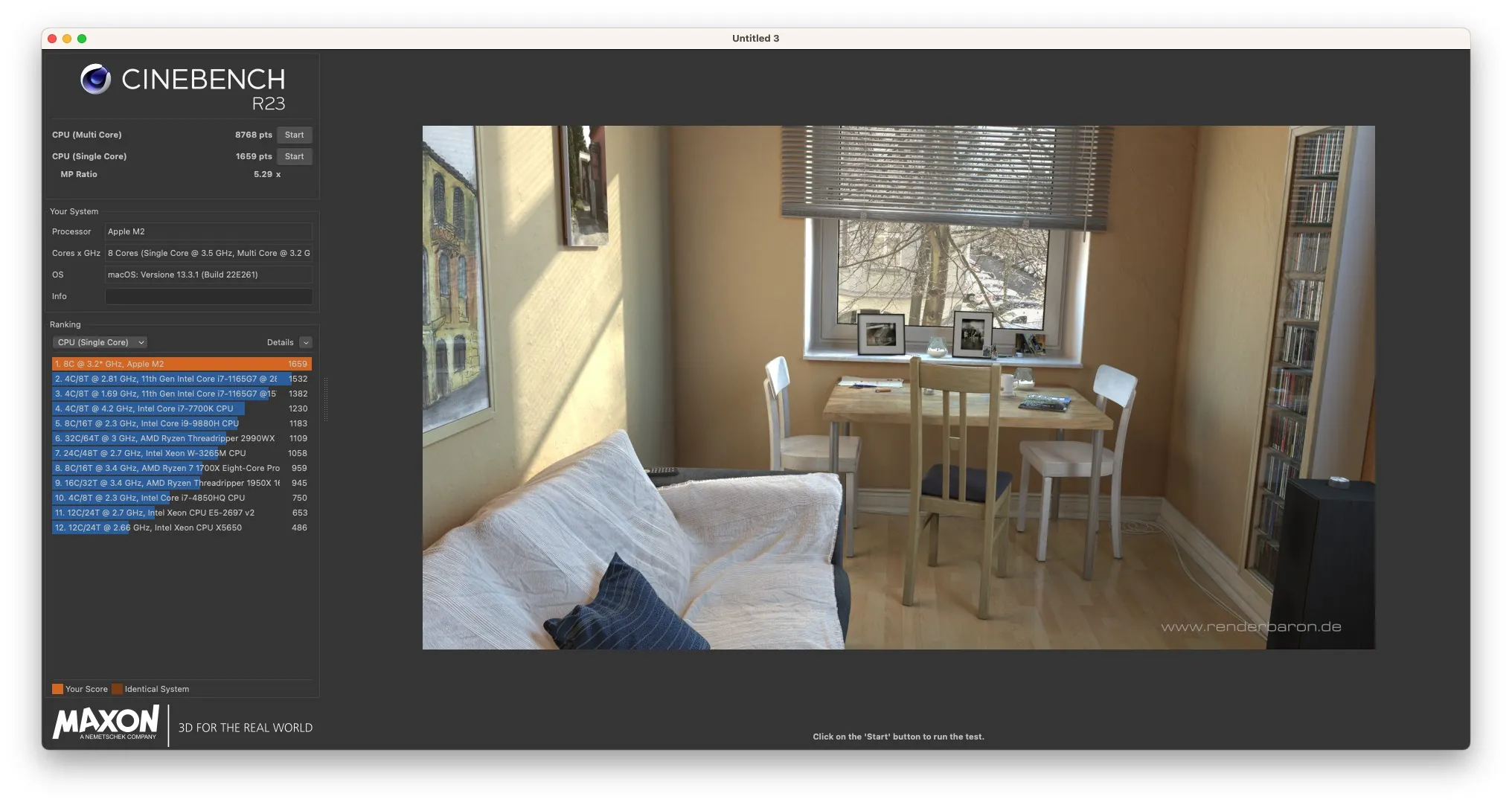This screenshot has width=1512, height=805.
Task: Expand the Details arrow in Ranking
Action: click(306, 342)
